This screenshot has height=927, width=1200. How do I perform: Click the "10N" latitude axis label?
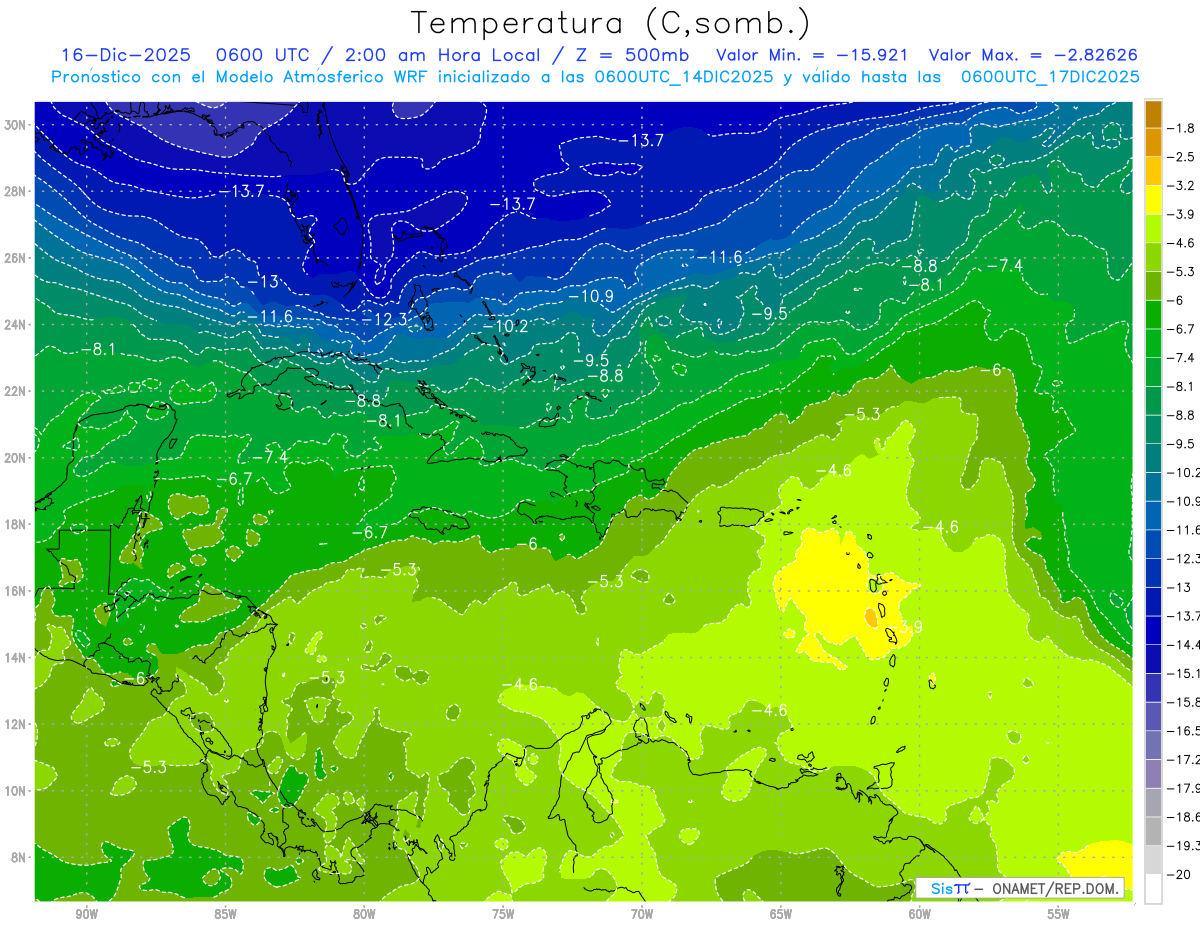(16, 790)
